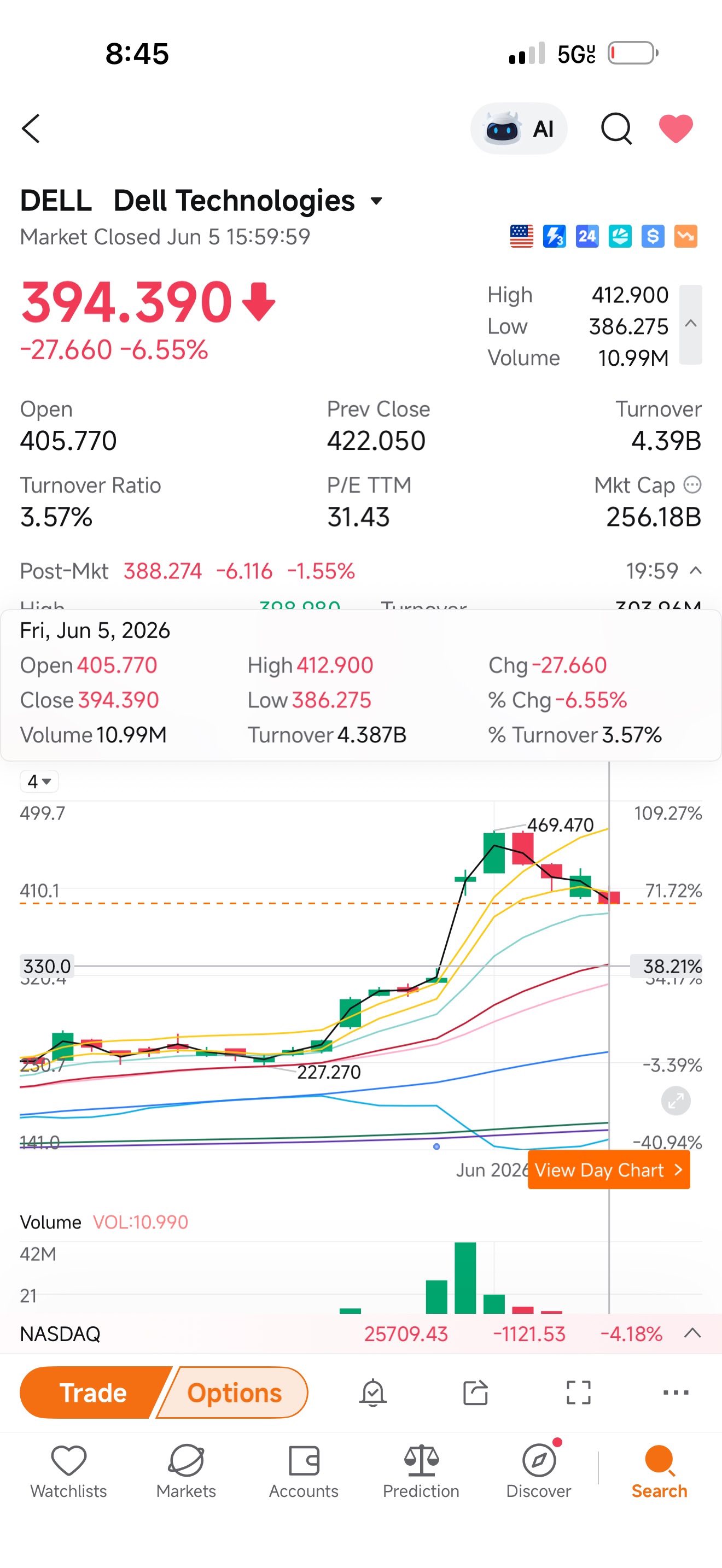Viewport: 722px width, 1568px height.
Task: Tap the blue 24 hour trading badge
Action: coord(587,236)
